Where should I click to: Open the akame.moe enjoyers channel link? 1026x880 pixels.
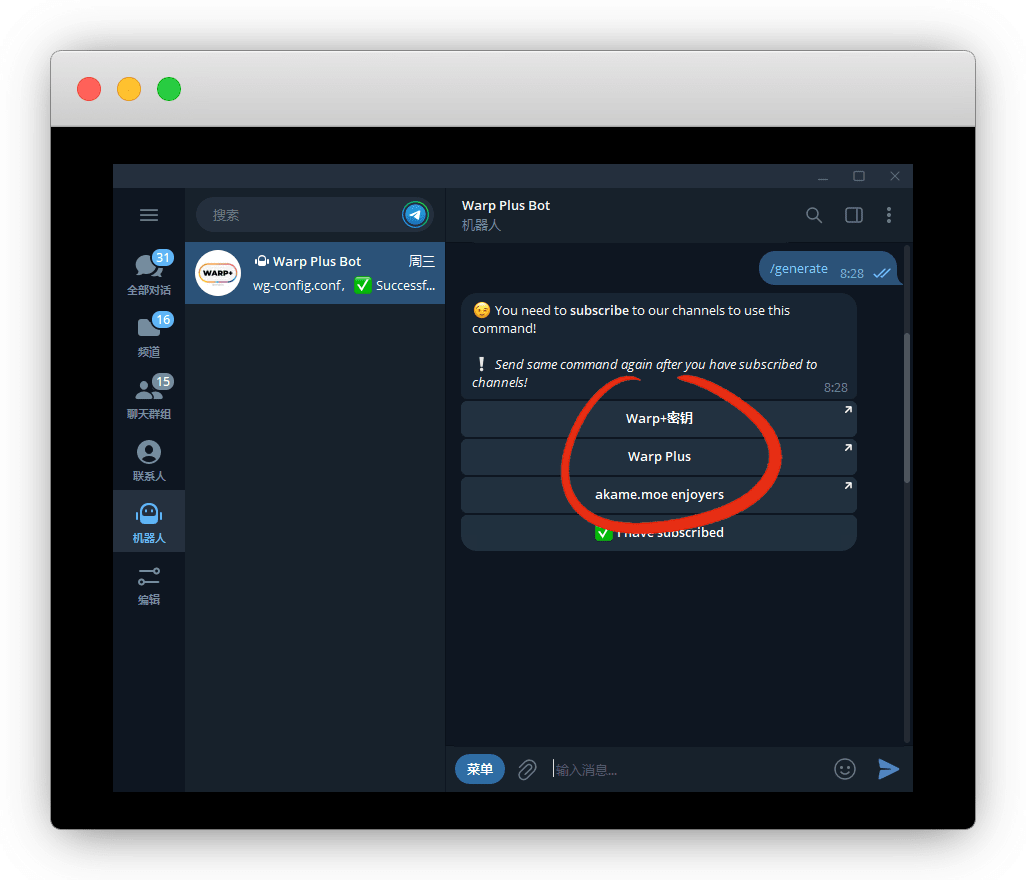(x=658, y=495)
